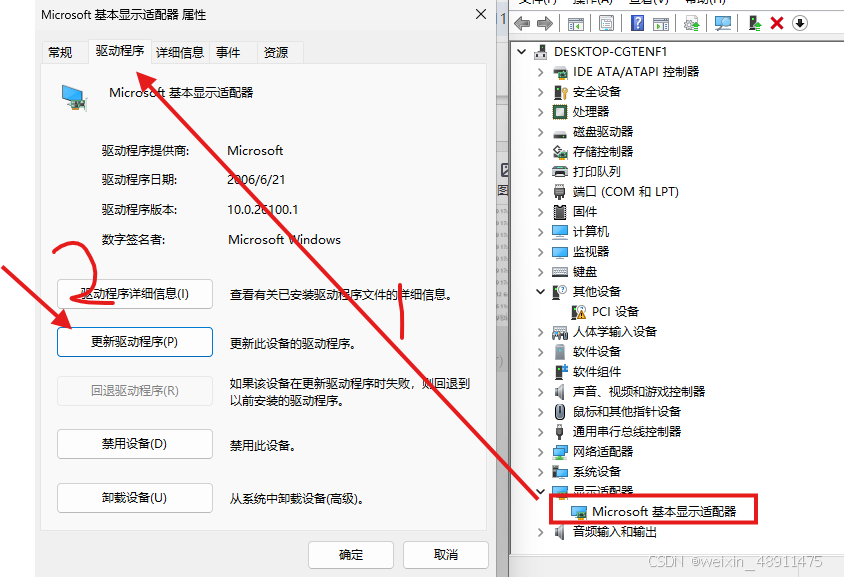
Task: Click the 监视器 display icon
Action: point(560,252)
